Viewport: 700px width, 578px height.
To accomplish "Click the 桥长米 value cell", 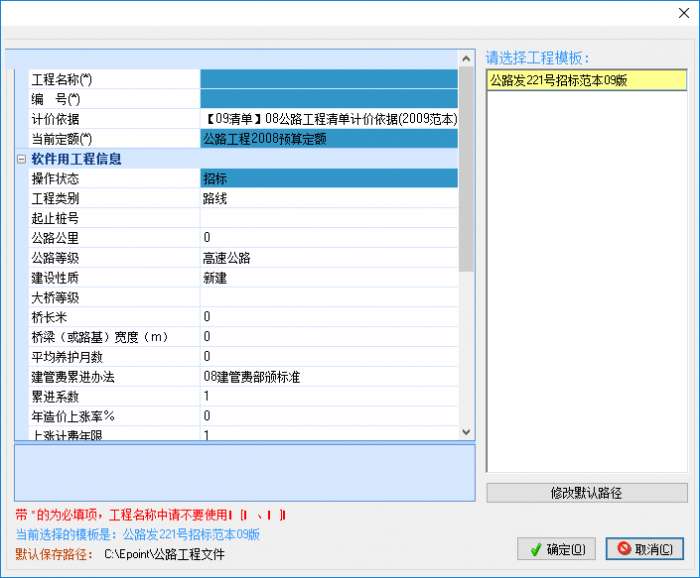I will click(x=329, y=317).
